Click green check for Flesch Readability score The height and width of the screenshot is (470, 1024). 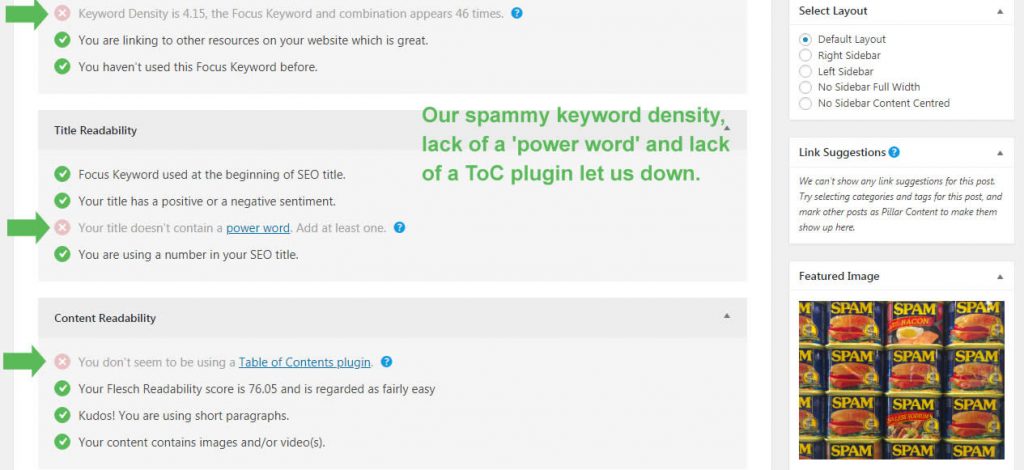tap(62, 389)
